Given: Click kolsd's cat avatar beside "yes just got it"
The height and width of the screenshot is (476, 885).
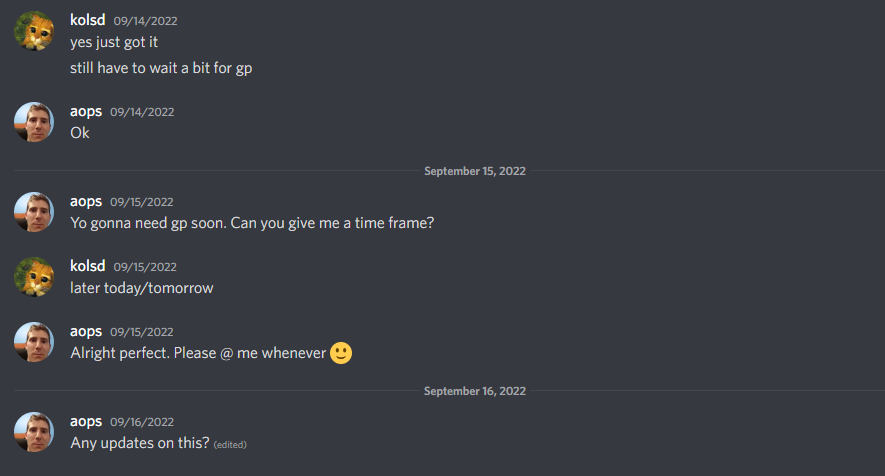Looking at the screenshot, I should click(x=34, y=32).
